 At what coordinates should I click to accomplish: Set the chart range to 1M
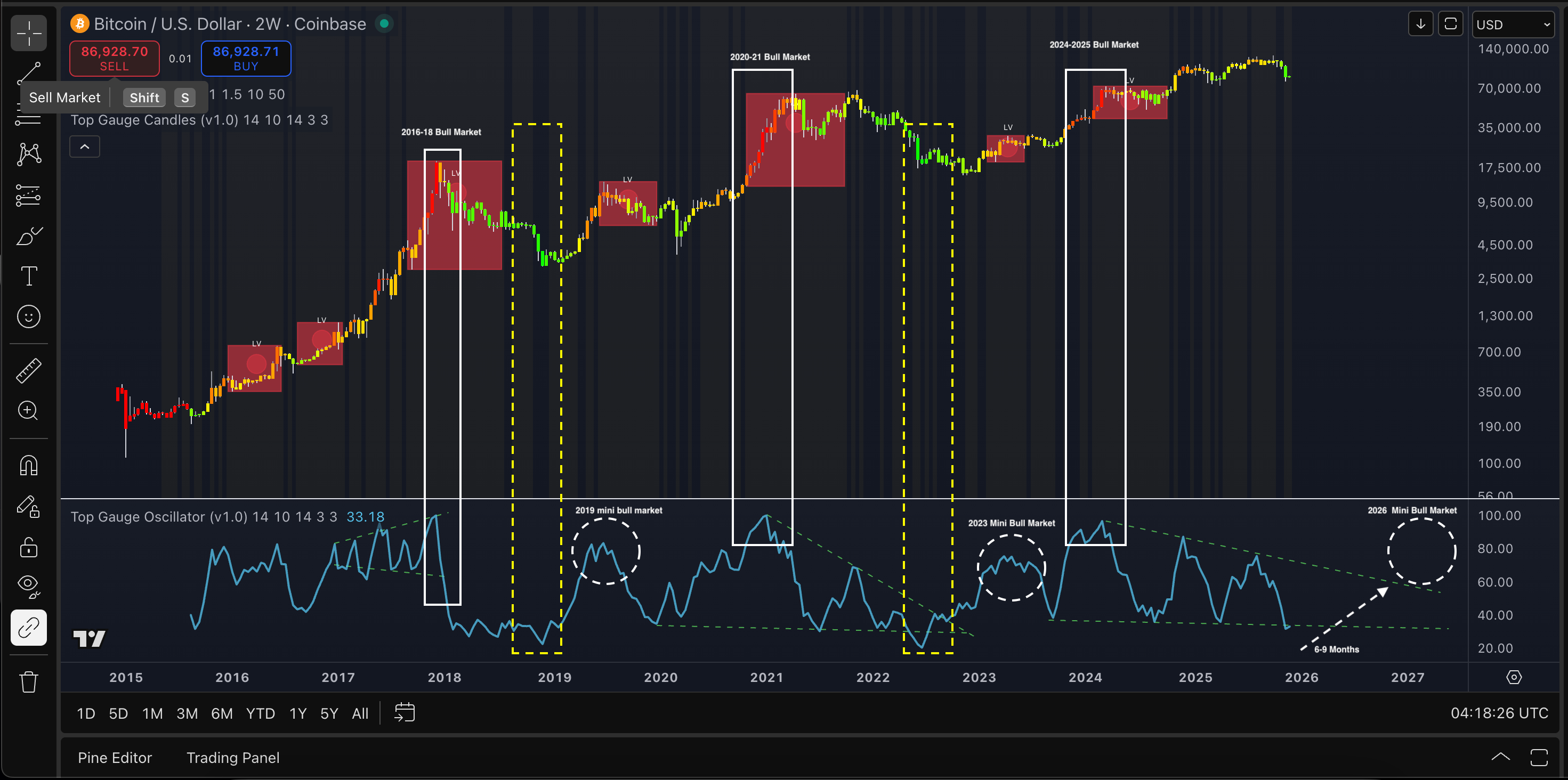point(152,713)
